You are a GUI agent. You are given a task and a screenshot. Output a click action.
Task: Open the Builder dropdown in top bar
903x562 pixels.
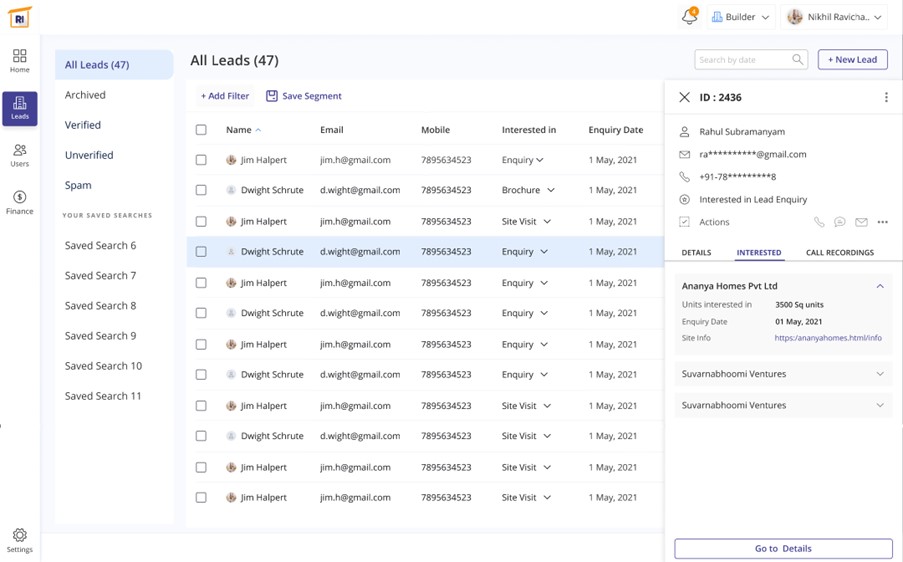click(740, 17)
